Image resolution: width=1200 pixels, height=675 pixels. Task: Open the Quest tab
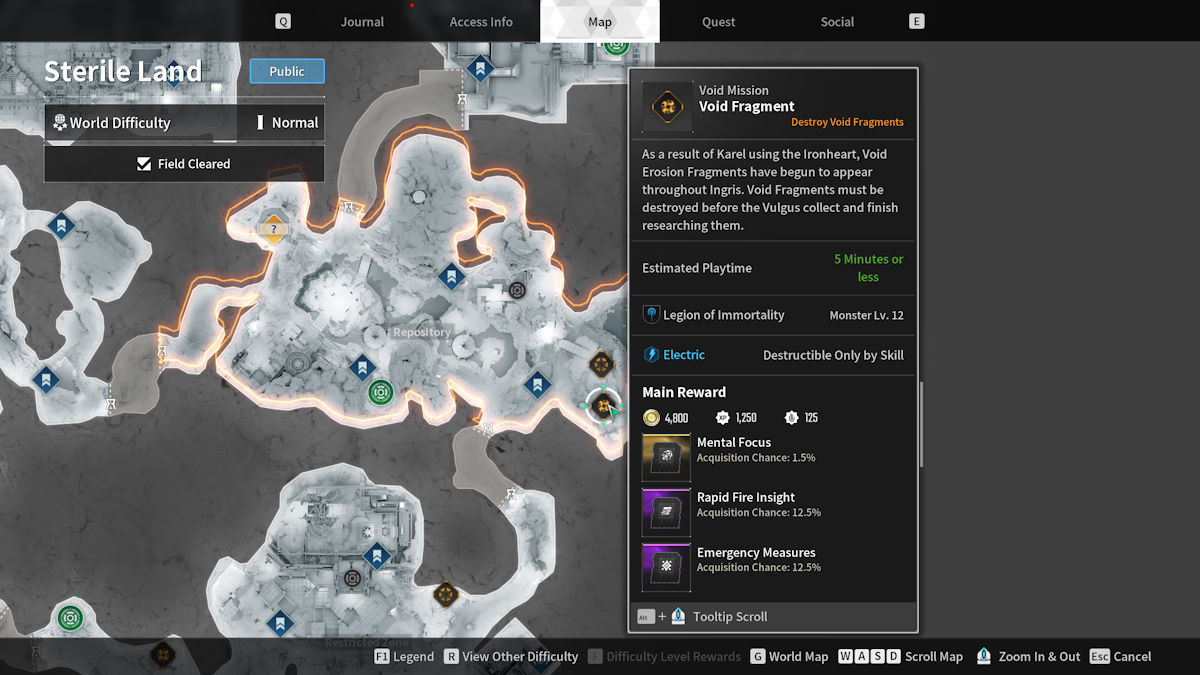(x=718, y=21)
